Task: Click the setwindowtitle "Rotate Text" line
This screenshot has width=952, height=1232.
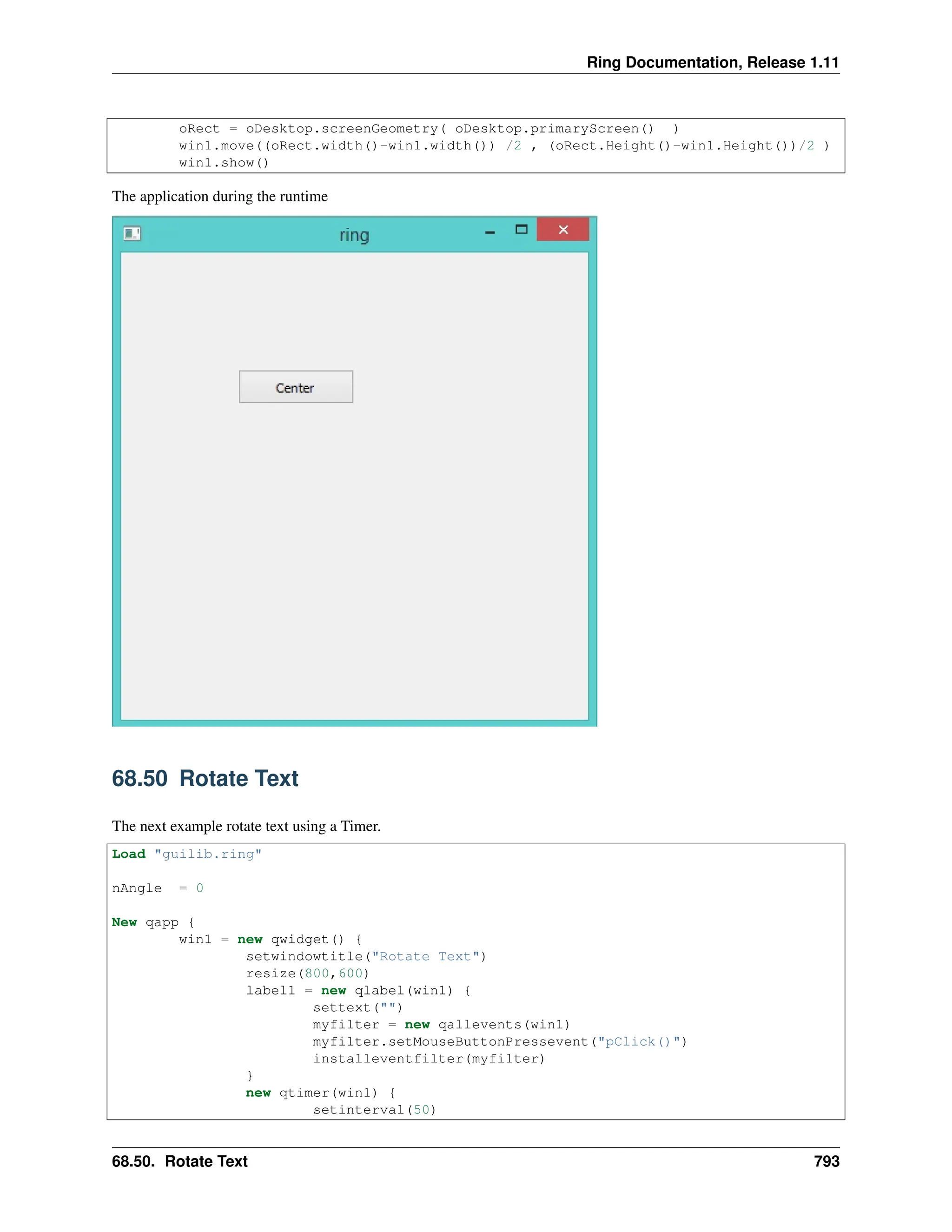Action: [x=366, y=957]
